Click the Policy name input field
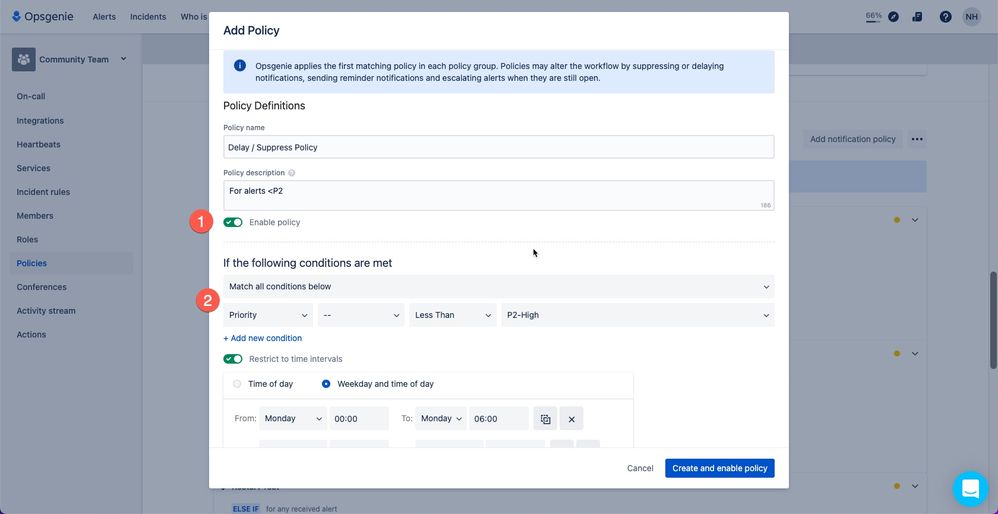 pyautogui.click(x=499, y=147)
